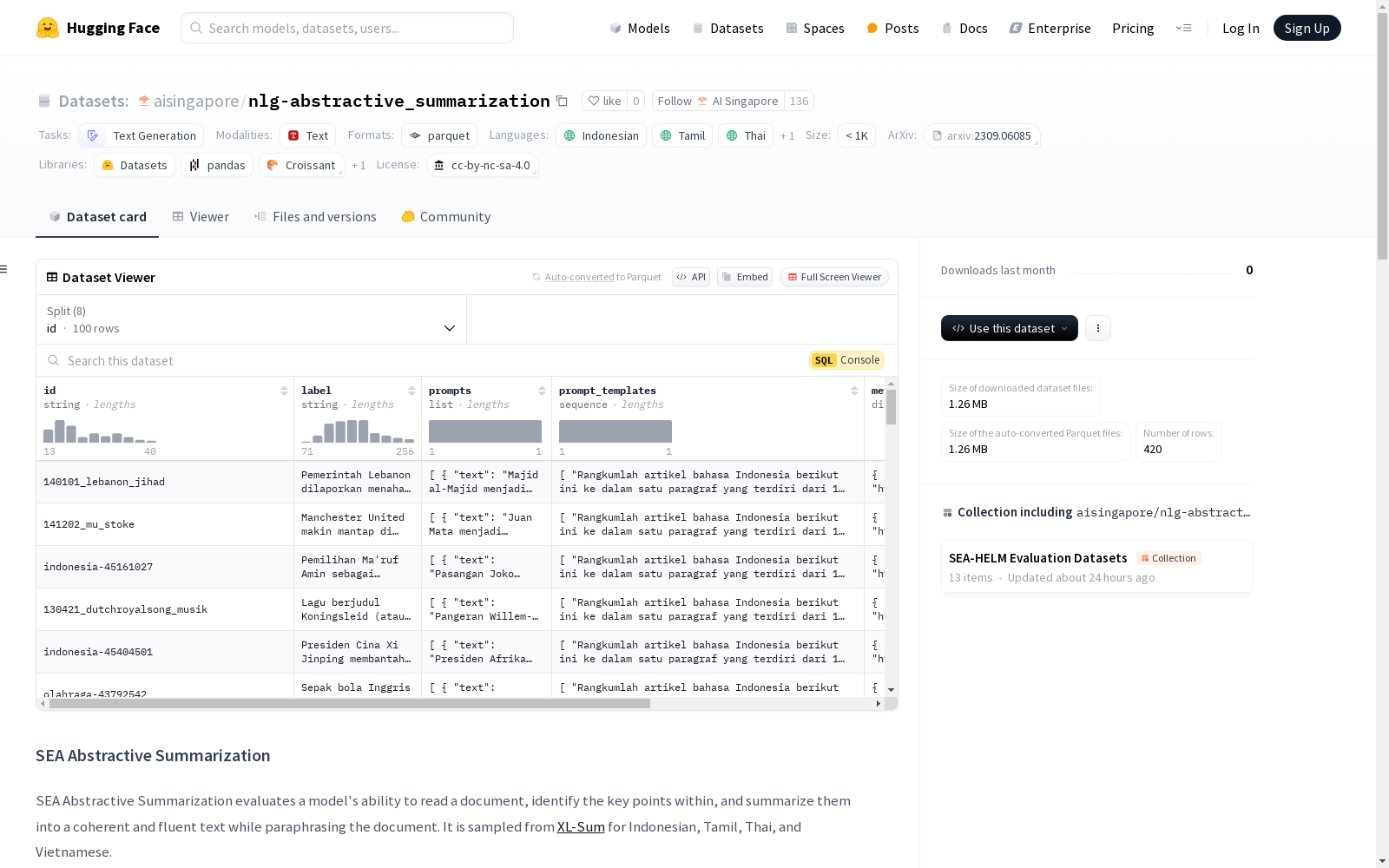Switch to the Viewer tab
This screenshot has width=1389, height=868.
tap(201, 217)
